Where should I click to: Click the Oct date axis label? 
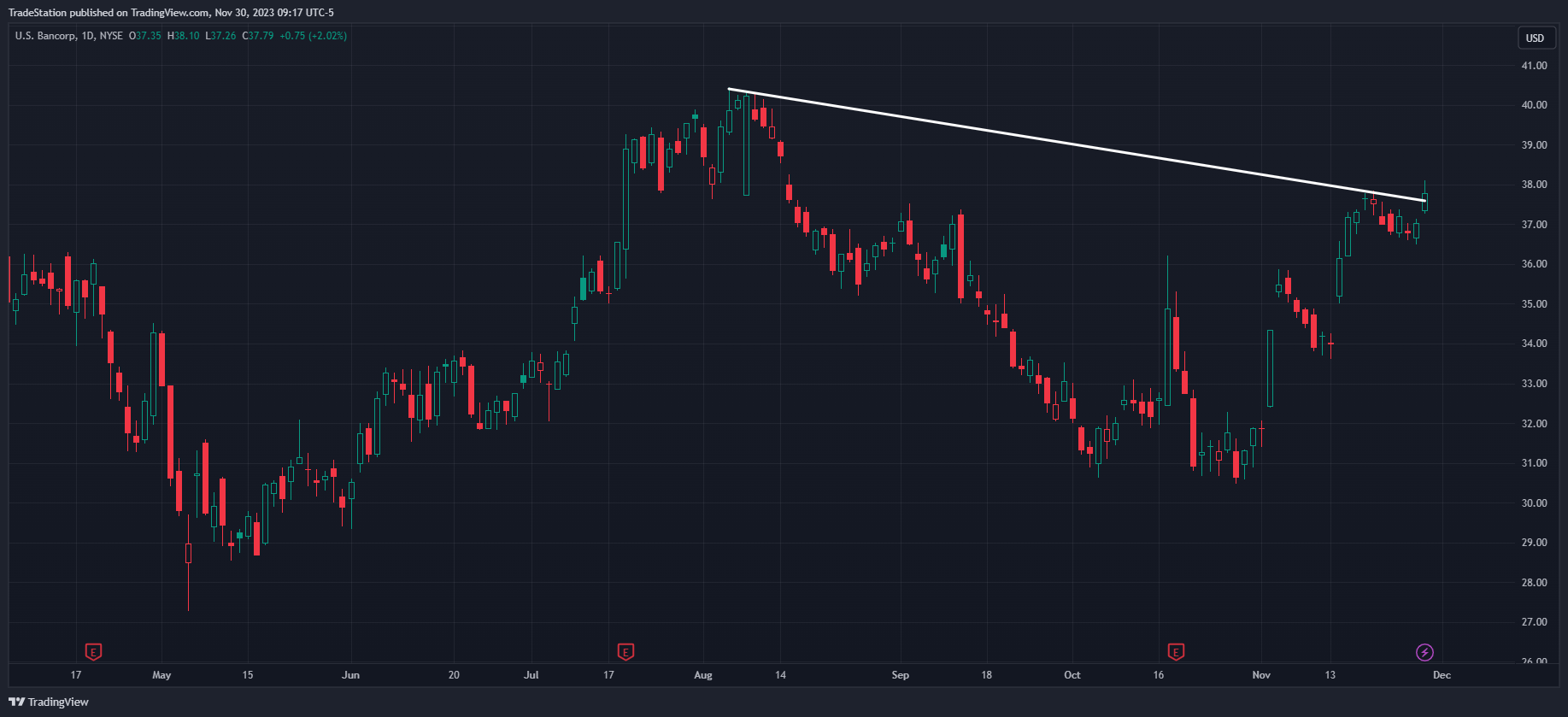click(1072, 675)
